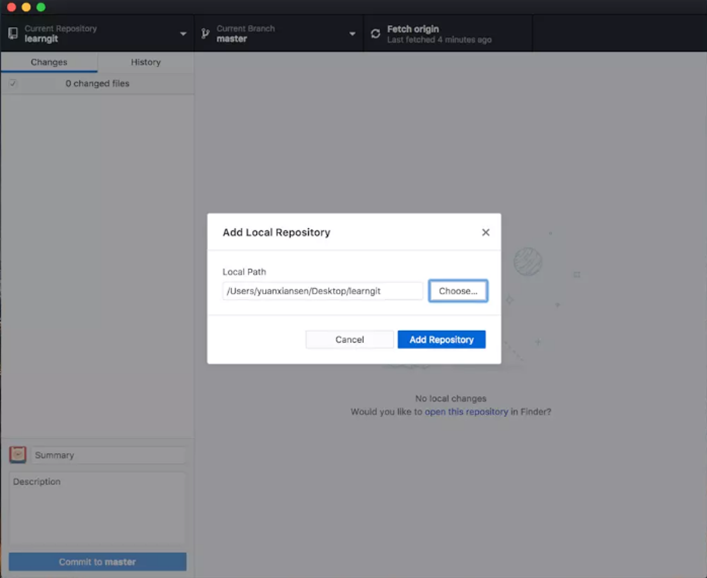Click the green maximize window button
Image resolution: width=707 pixels, height=578 pixels.
pyautogui.click(x=41, y=7)
